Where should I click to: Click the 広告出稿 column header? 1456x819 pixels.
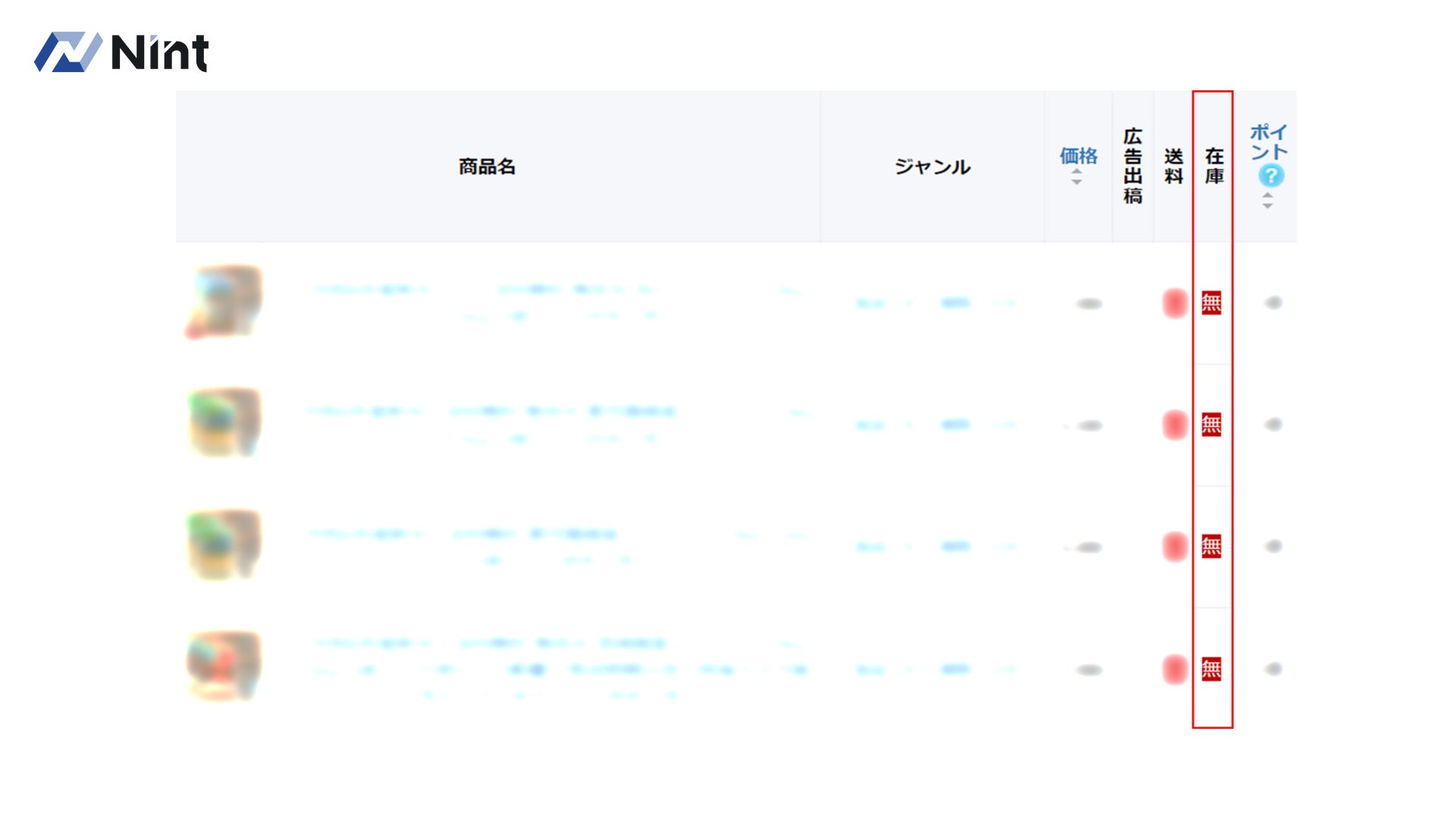[x=1132, y=166]
